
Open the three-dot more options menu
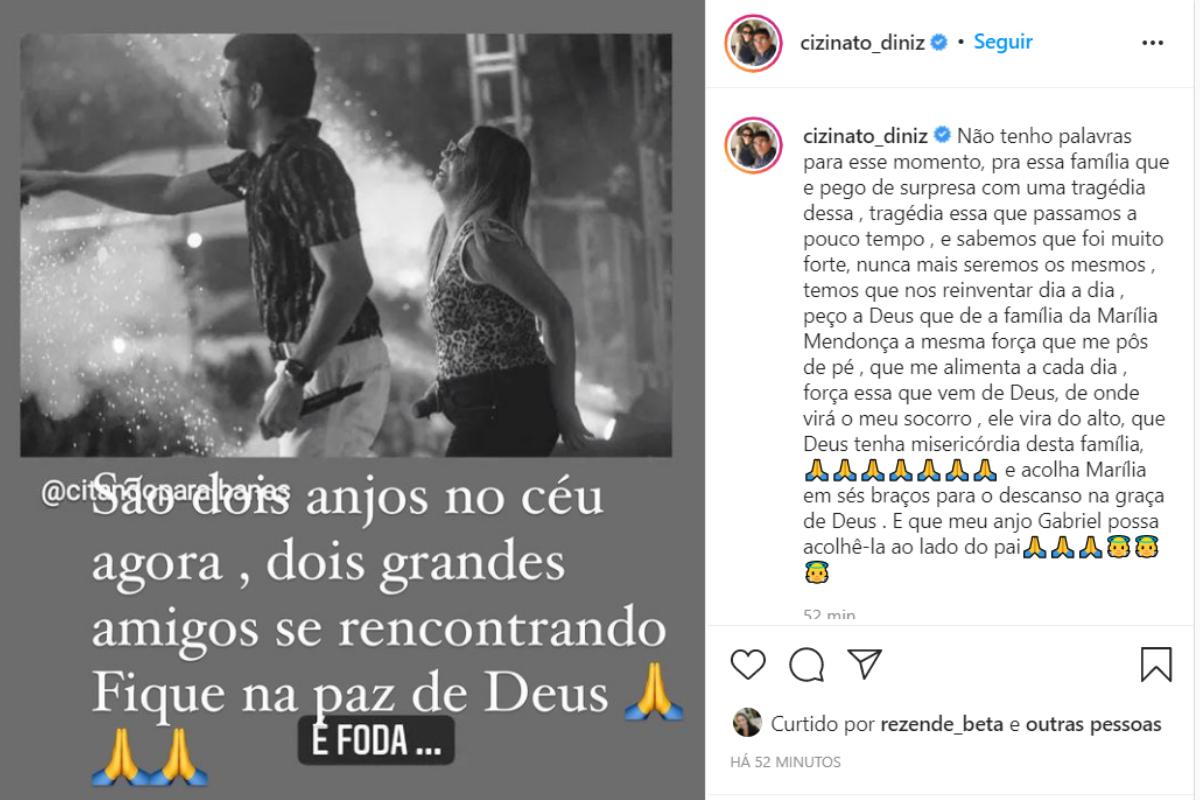tap(1152, 43)
